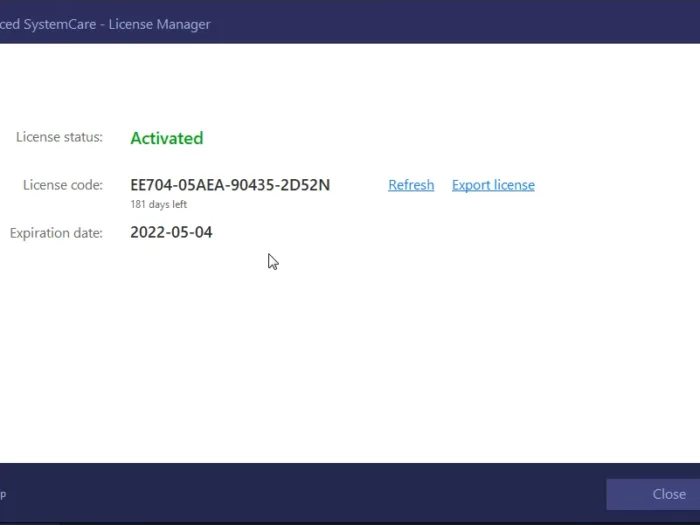Image resolution: width=700 pixels, height=525 pixels.
Task: Click the License Manager title text
Action: pos(162,24)
